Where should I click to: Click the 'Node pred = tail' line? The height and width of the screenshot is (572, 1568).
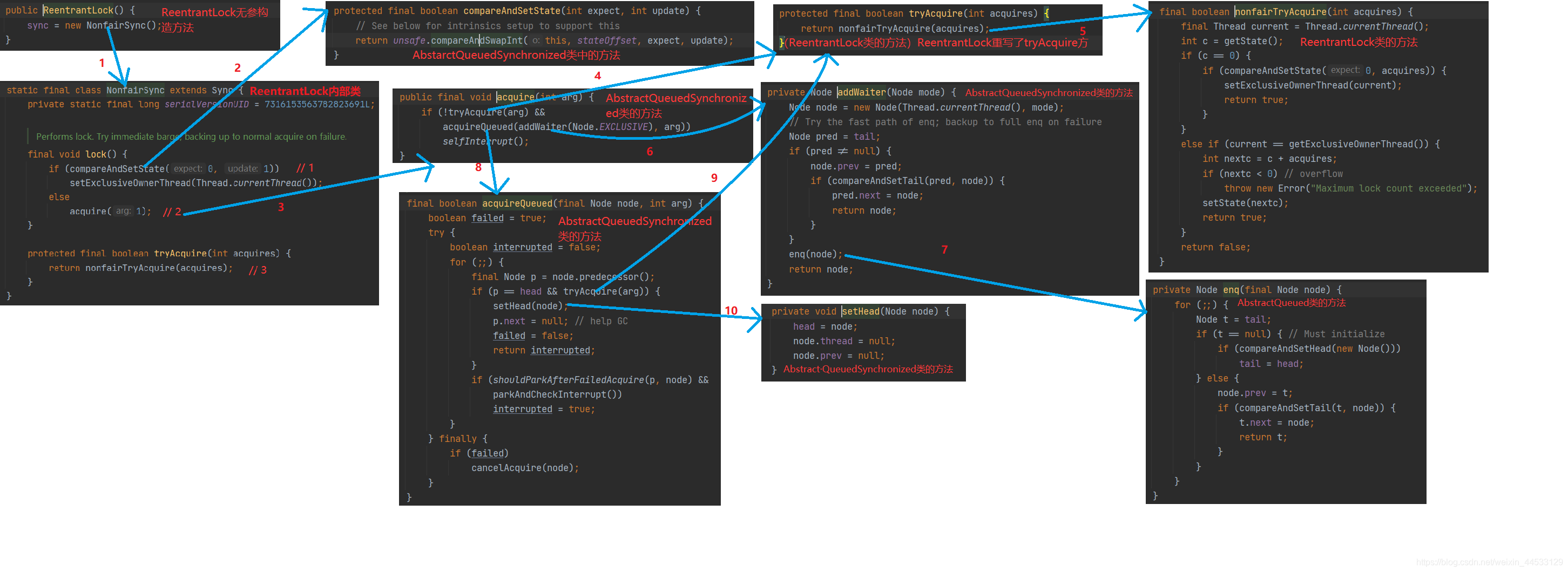pyautogui.click(x=834, y=137)
